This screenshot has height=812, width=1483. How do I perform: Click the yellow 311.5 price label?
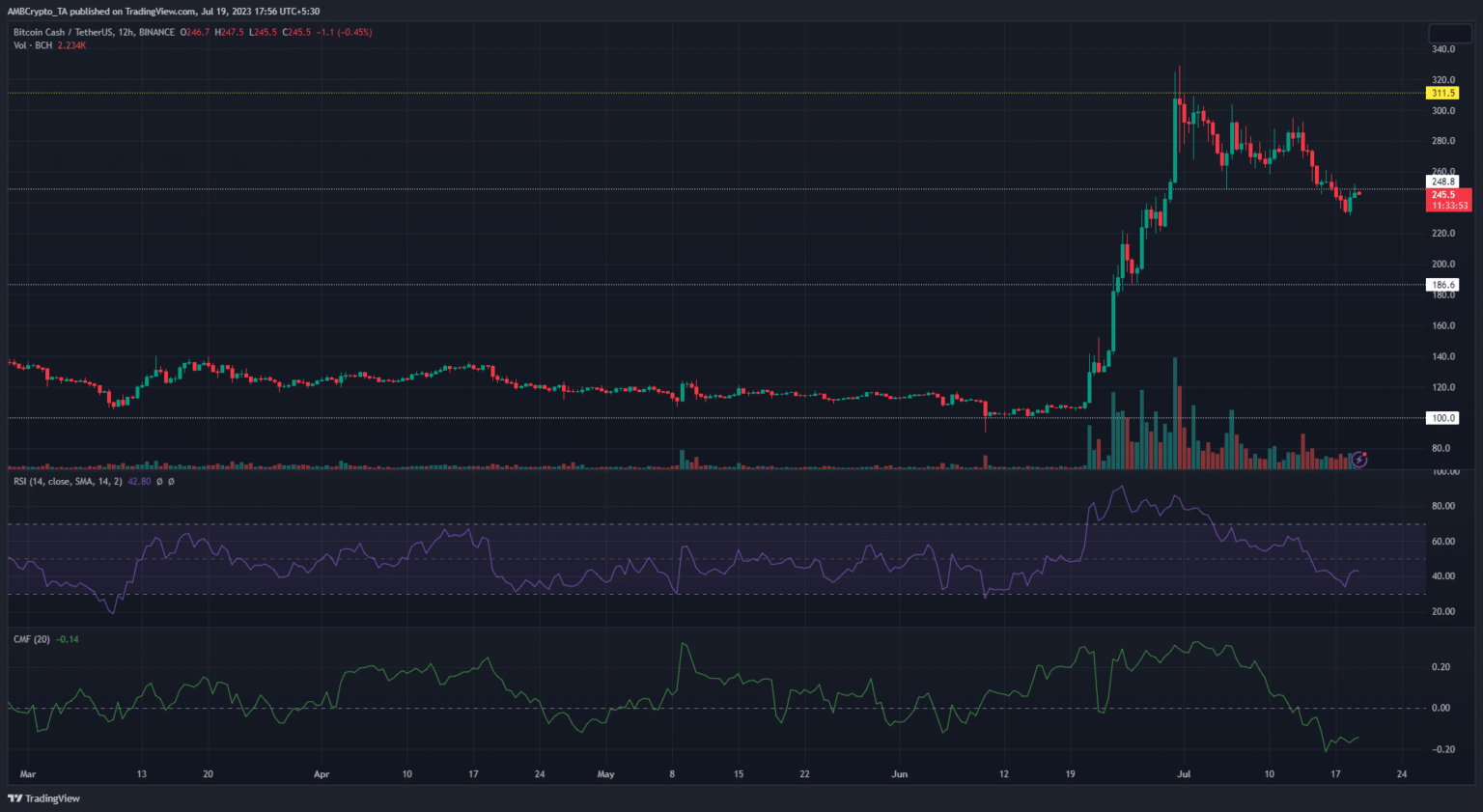pyautogui.click(x=1442, y=94)
